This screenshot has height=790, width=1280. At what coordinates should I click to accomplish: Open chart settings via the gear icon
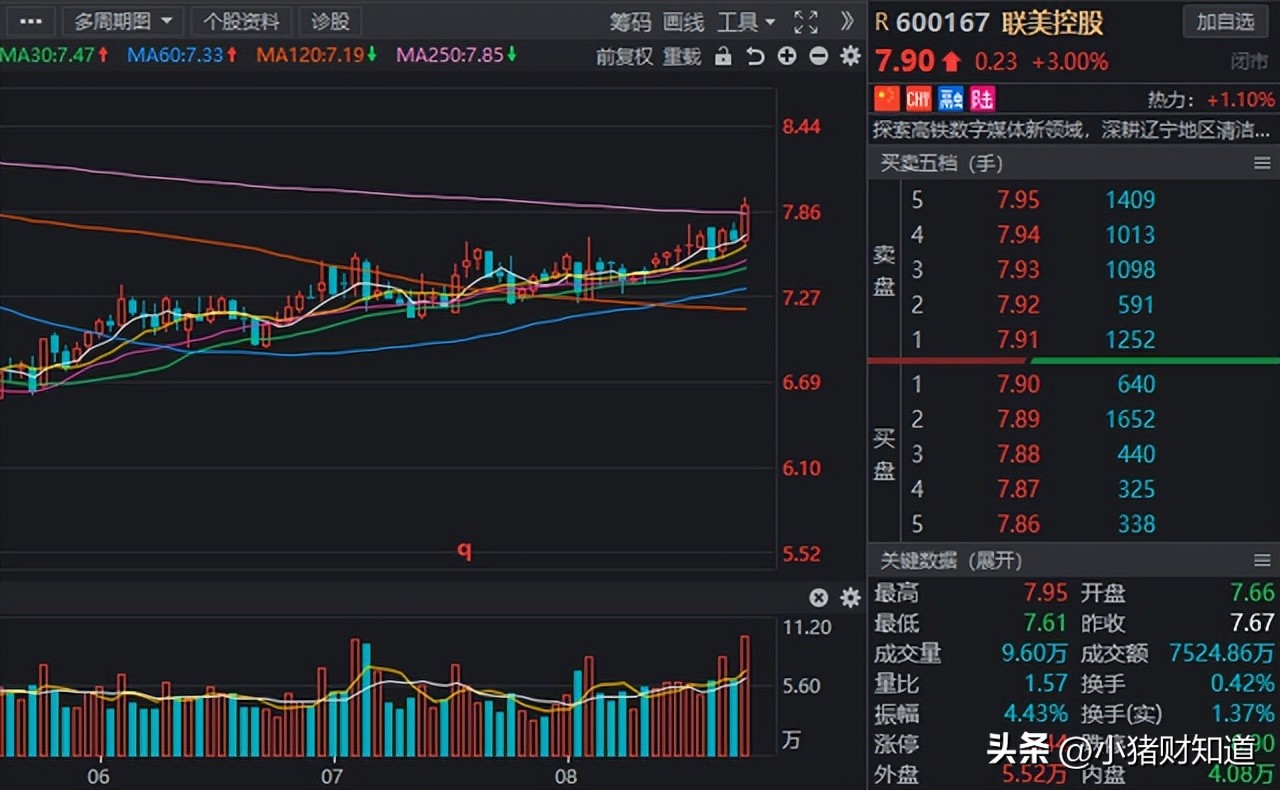(849, 57)
